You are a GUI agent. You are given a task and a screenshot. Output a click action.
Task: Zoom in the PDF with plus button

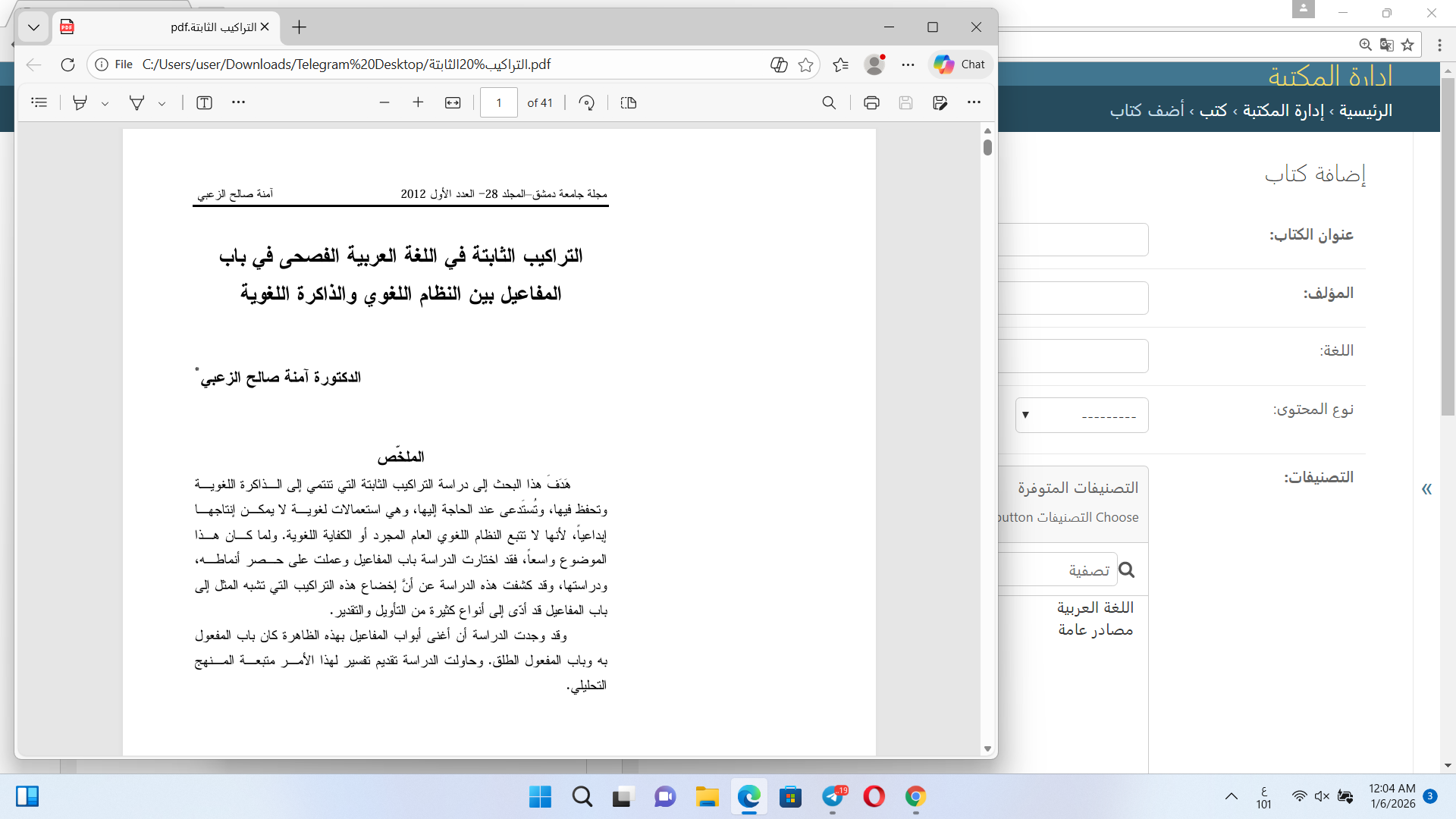pos(418,102)
